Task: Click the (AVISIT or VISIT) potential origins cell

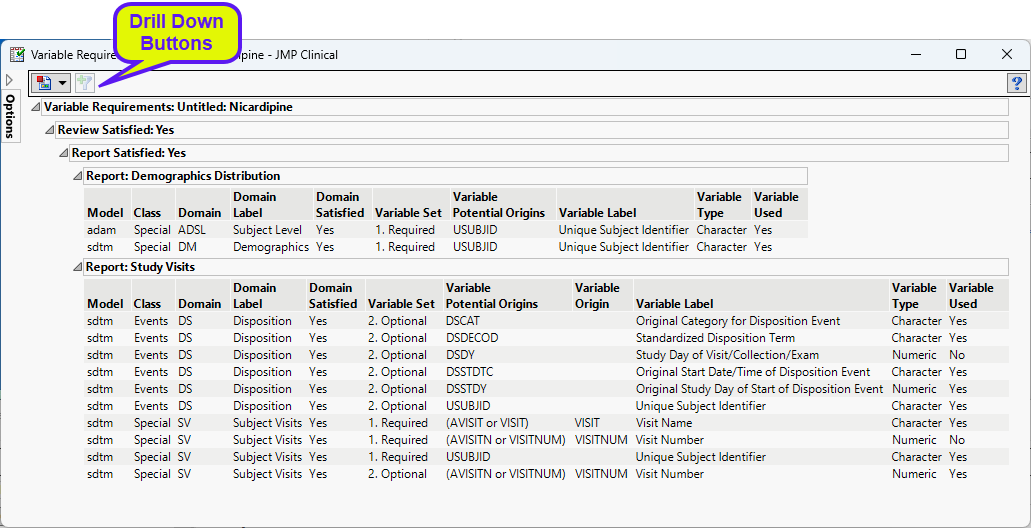Action: click(487, 423)
